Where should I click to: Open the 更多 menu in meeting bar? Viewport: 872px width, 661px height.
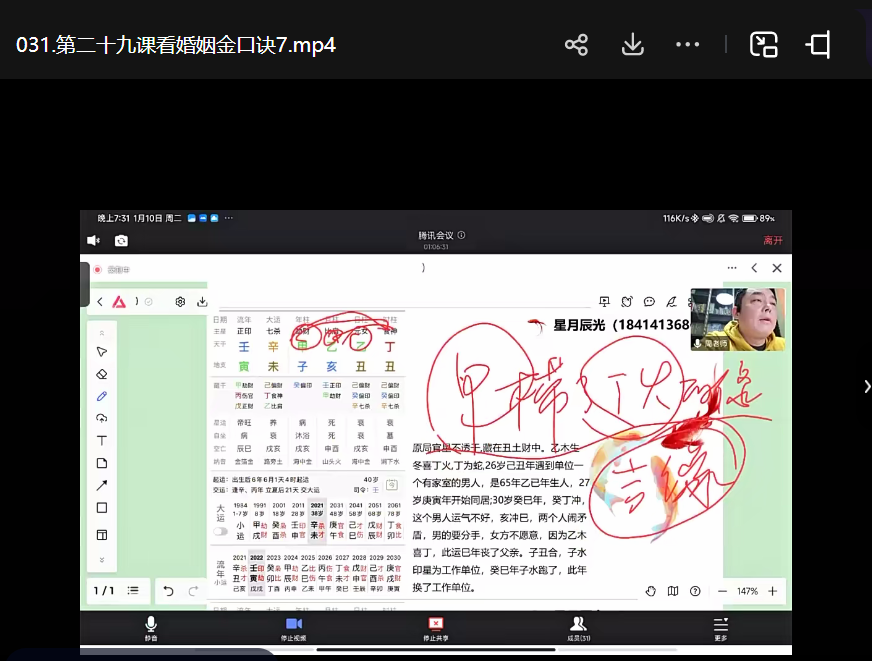point(720,627)
